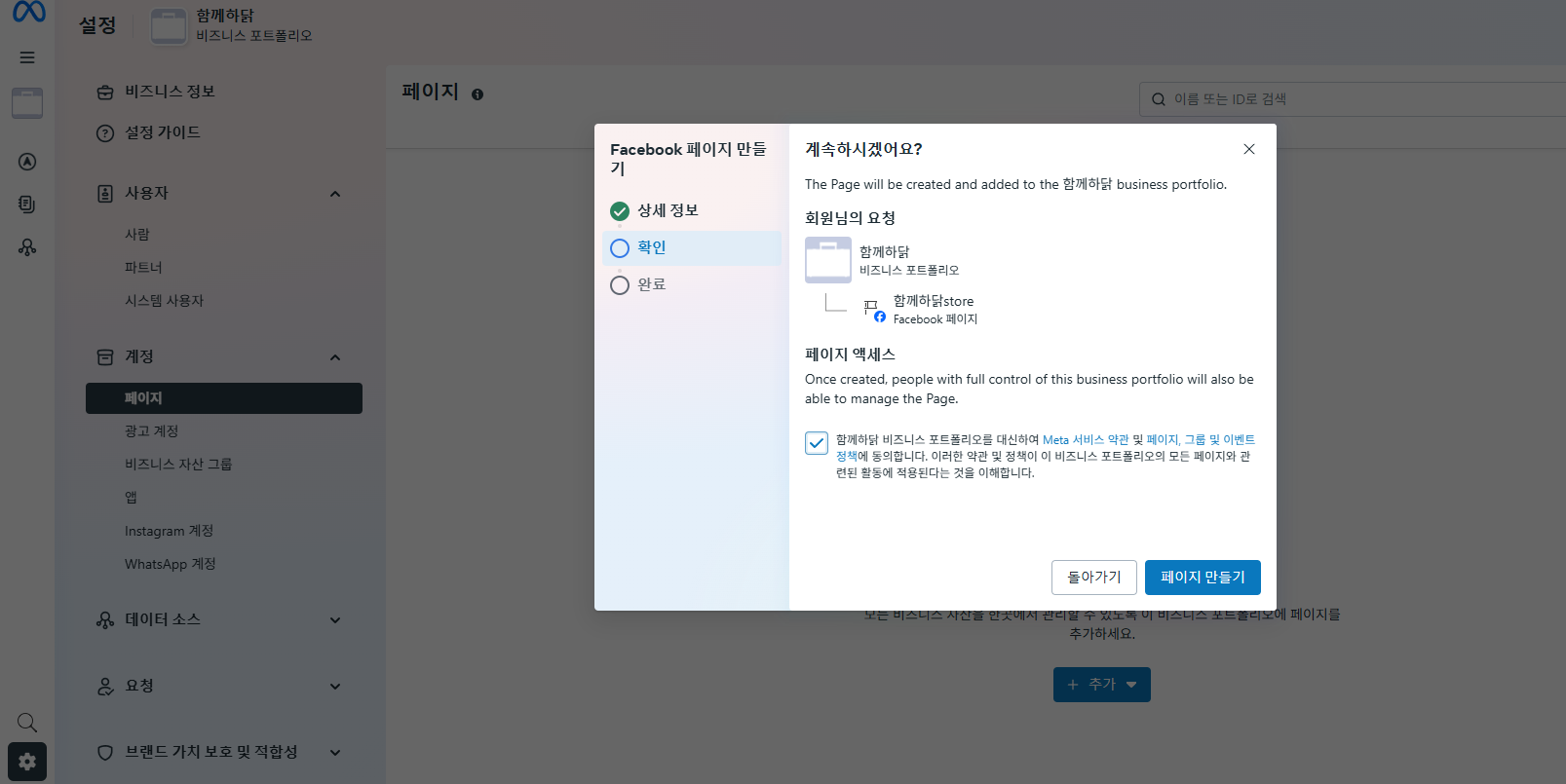Click the 함께하닭store page name text
Viewport: 1566px width, 784px height.
click(934, 301)
